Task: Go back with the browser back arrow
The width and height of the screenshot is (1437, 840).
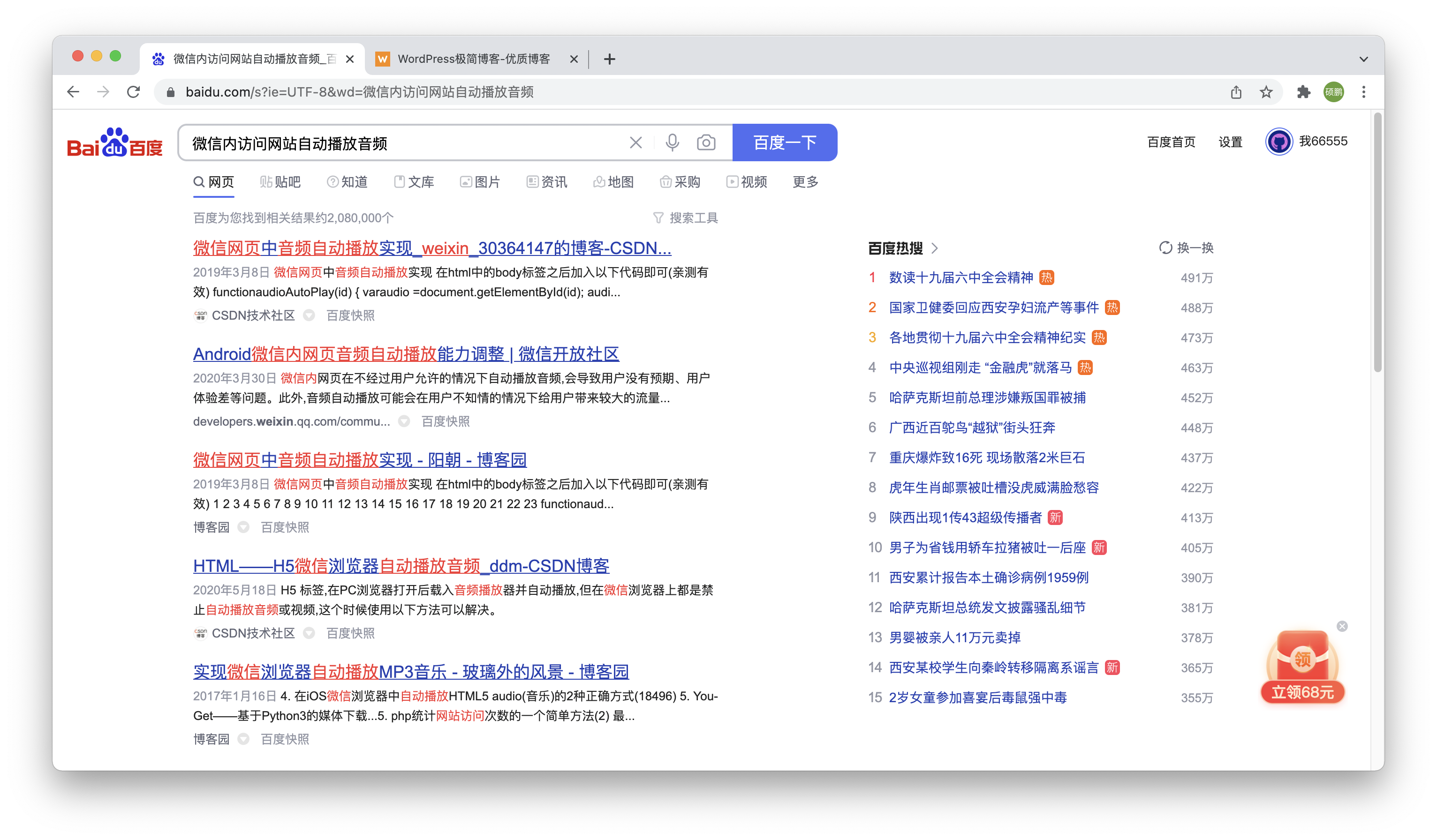Action: tap(73, 92)
